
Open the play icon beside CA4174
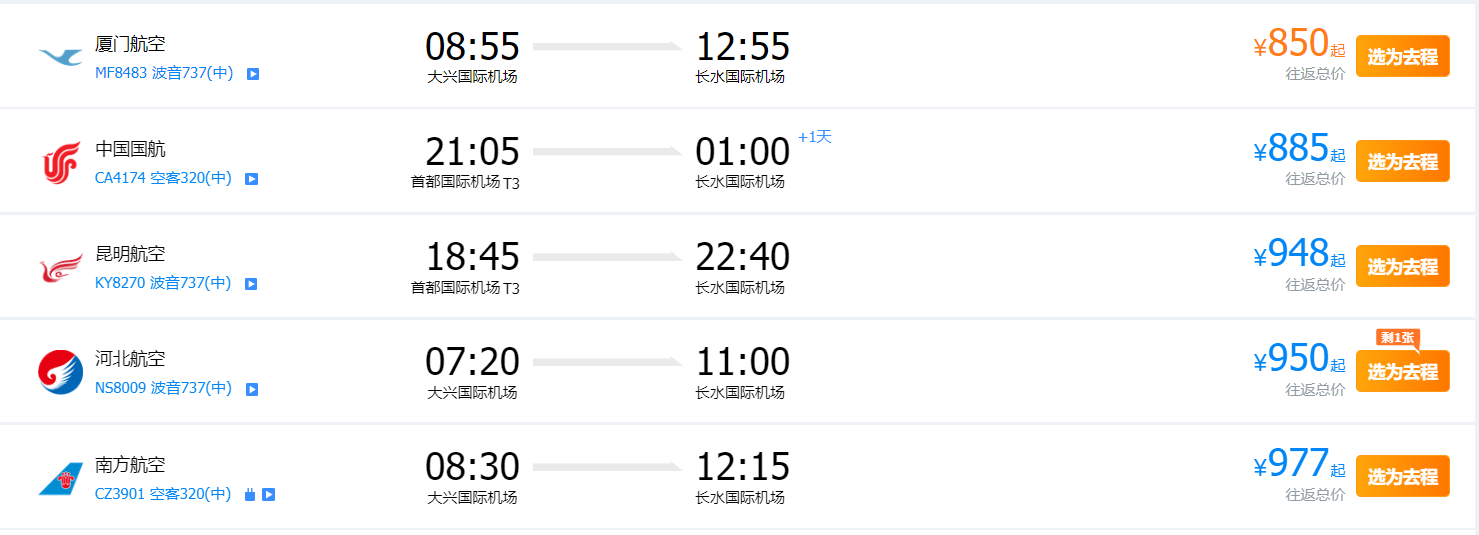[x=252, y=179]
